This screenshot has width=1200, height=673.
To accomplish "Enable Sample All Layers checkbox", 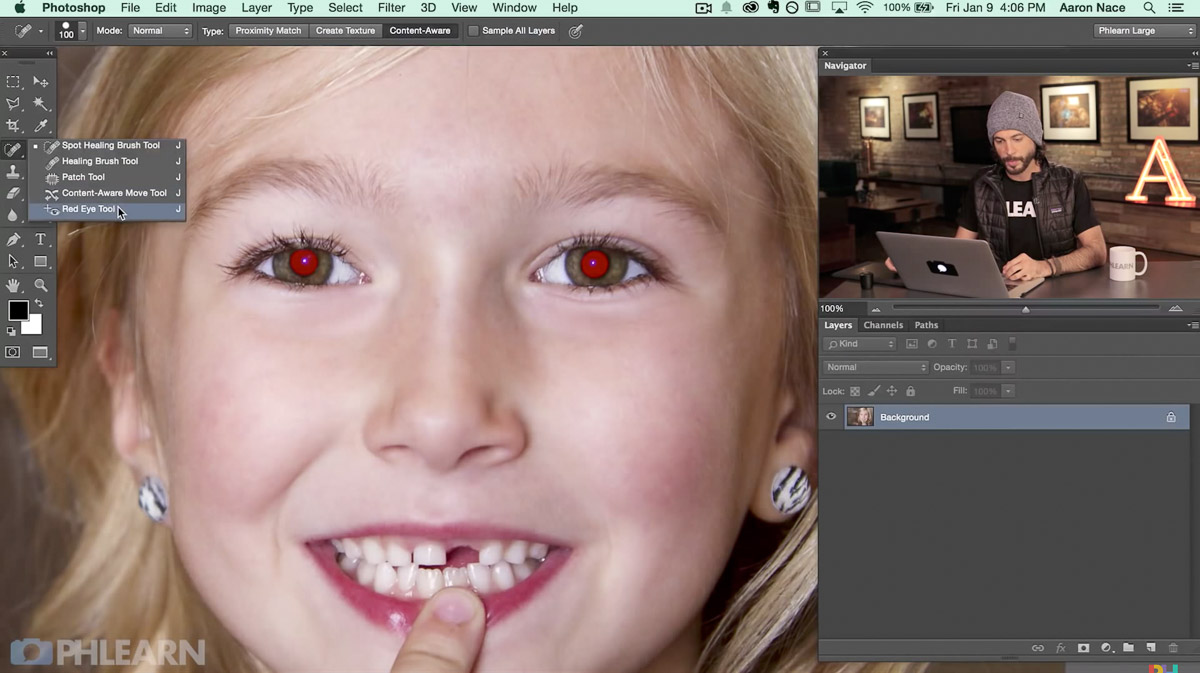I will [473, 31].
